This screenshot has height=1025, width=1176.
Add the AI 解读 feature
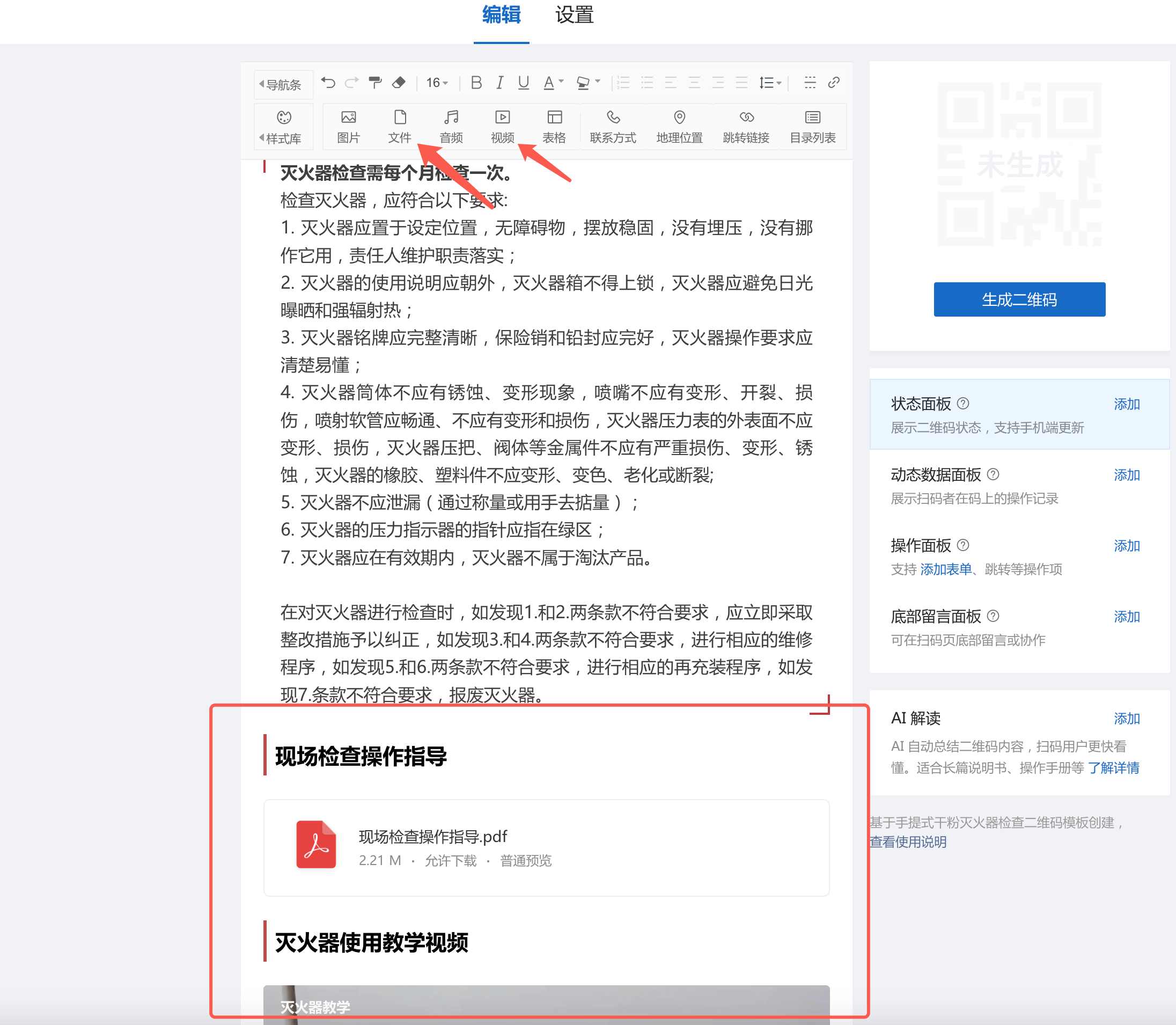click(x=1126, y=719)
